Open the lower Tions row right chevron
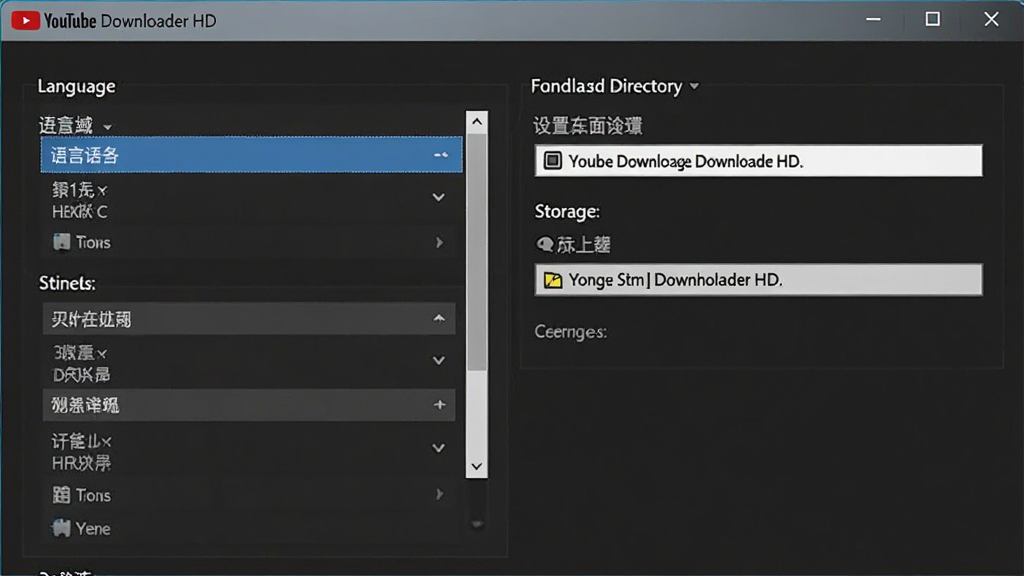This screenshot has height=576, width=1024. (x=440, y=494)
